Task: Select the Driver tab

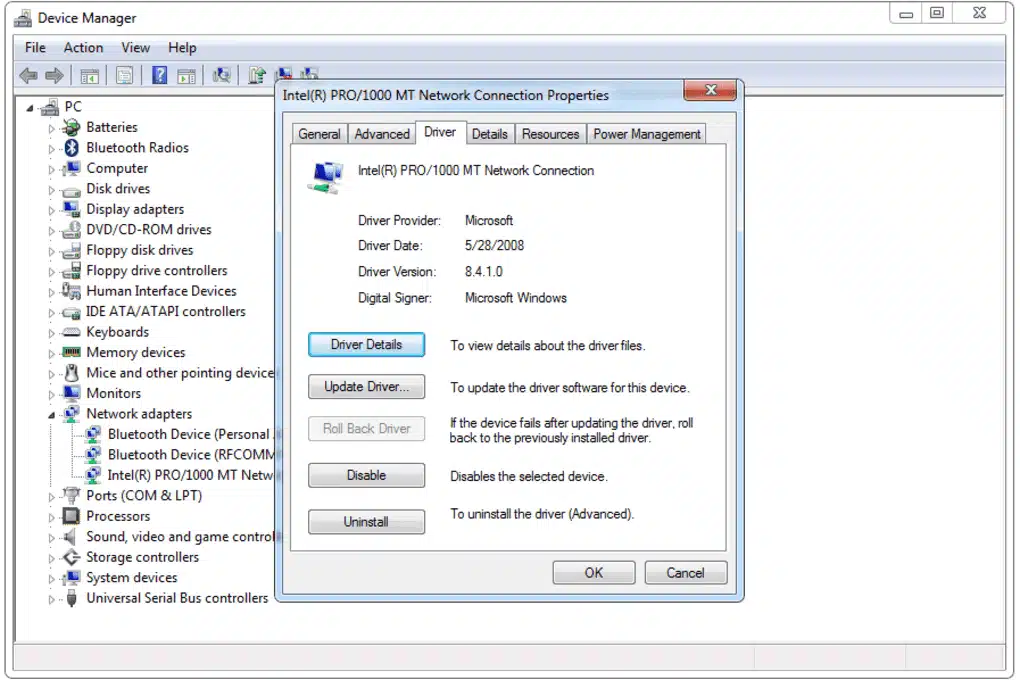Action: tap(440, 132)
